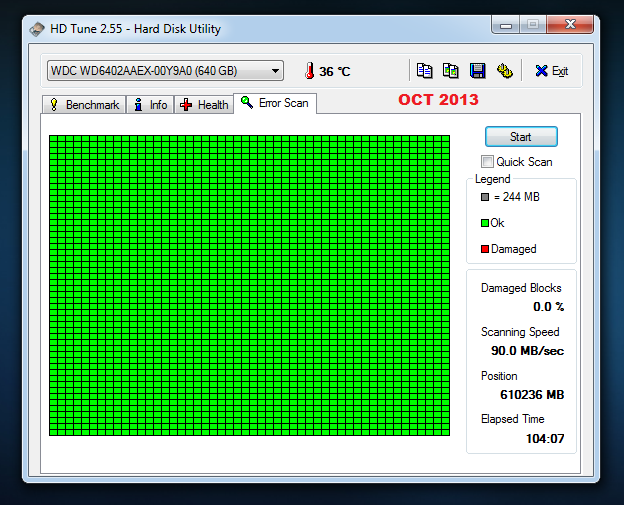Click the floppy disk save screenshot icon
Viewport: 624px width, 505px height.
477,71
